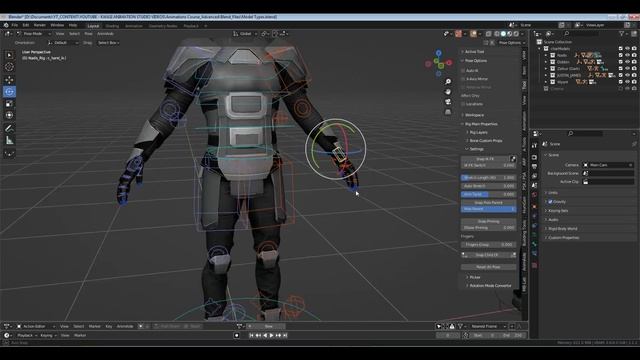Expand the Rigid Body World section

pyautogui.click(x=562, y=229)
